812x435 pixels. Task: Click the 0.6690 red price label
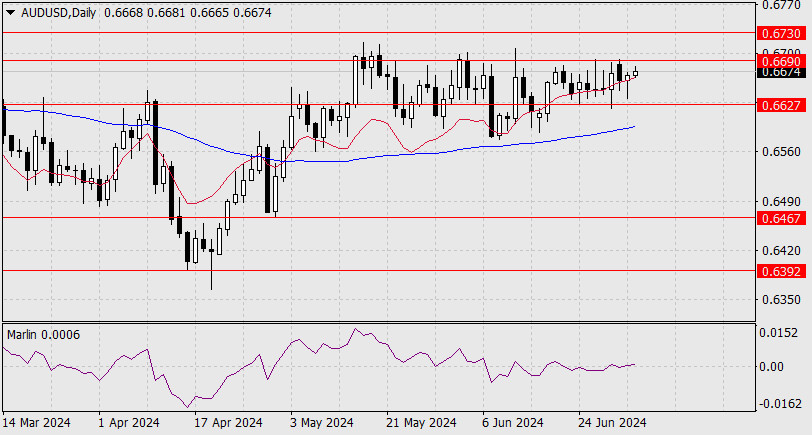[x=780, y=61]
